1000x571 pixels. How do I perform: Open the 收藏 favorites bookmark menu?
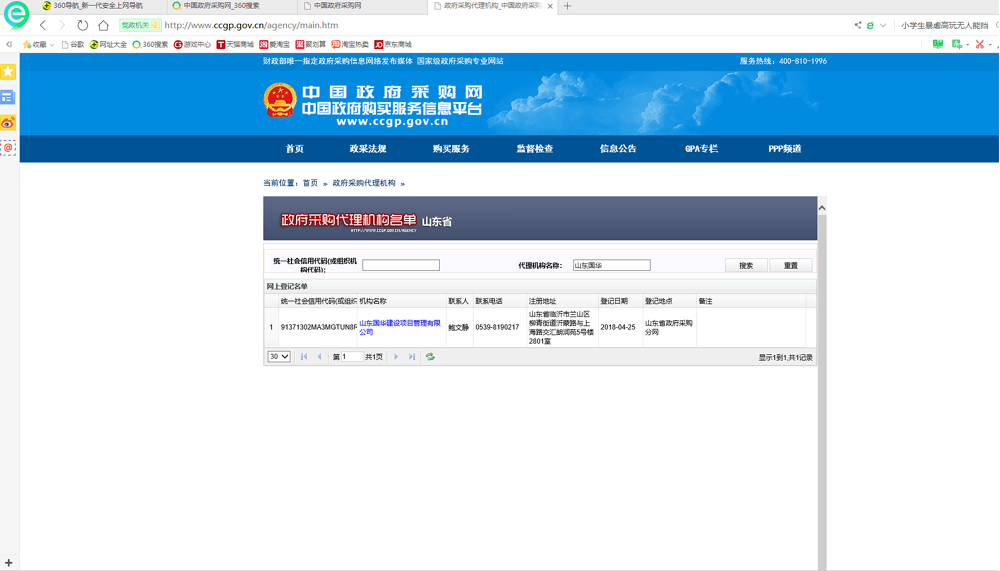point(38,44)
